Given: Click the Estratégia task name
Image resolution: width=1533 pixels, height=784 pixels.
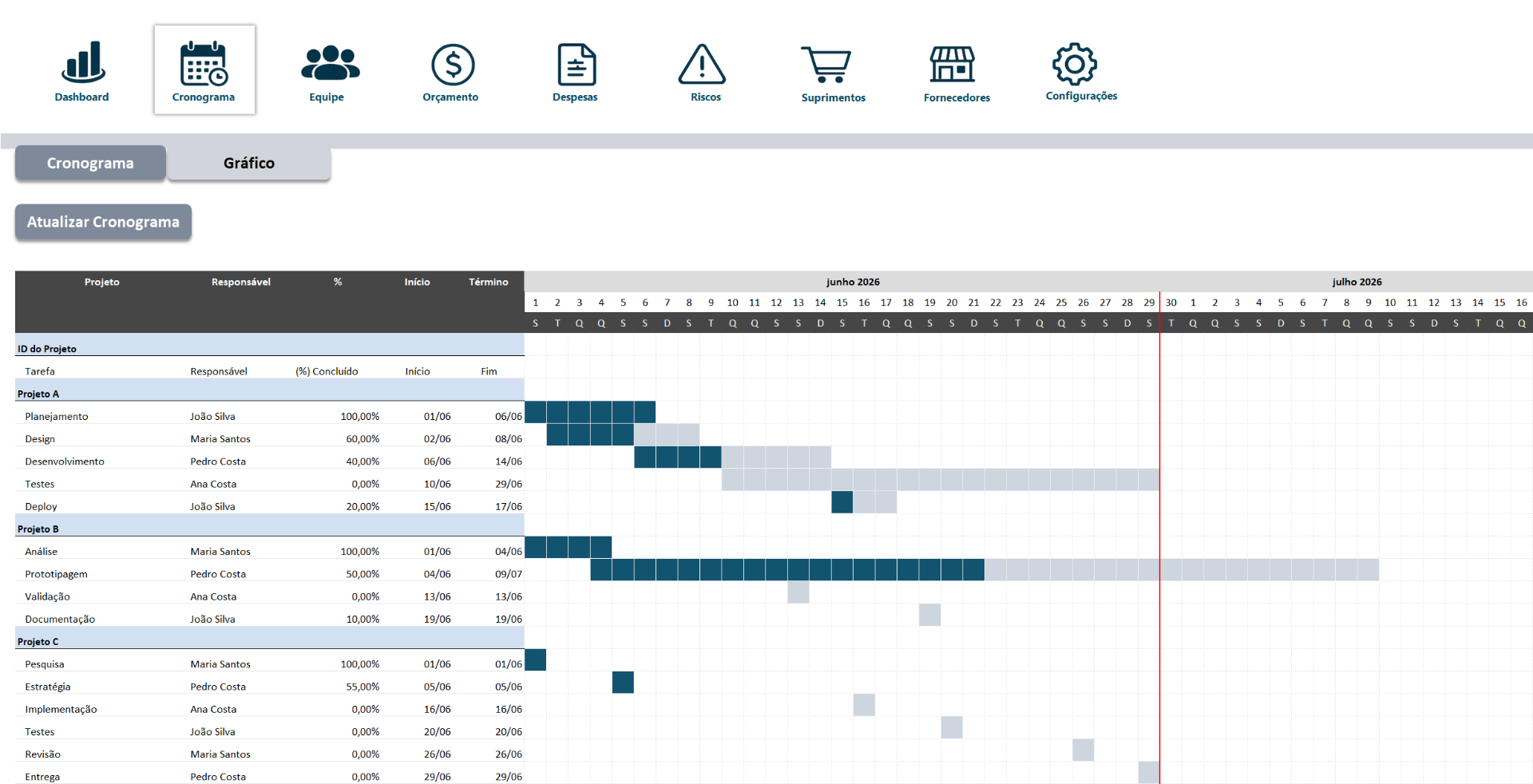Looking at the screenshot, I should [48, 687].
